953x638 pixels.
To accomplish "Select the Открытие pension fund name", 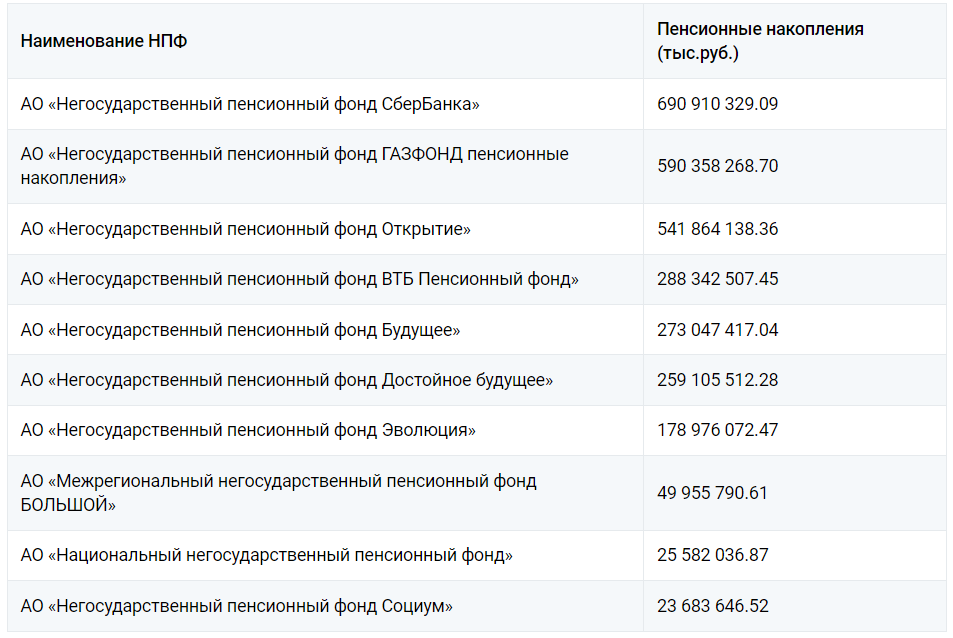I will point(246,230).
